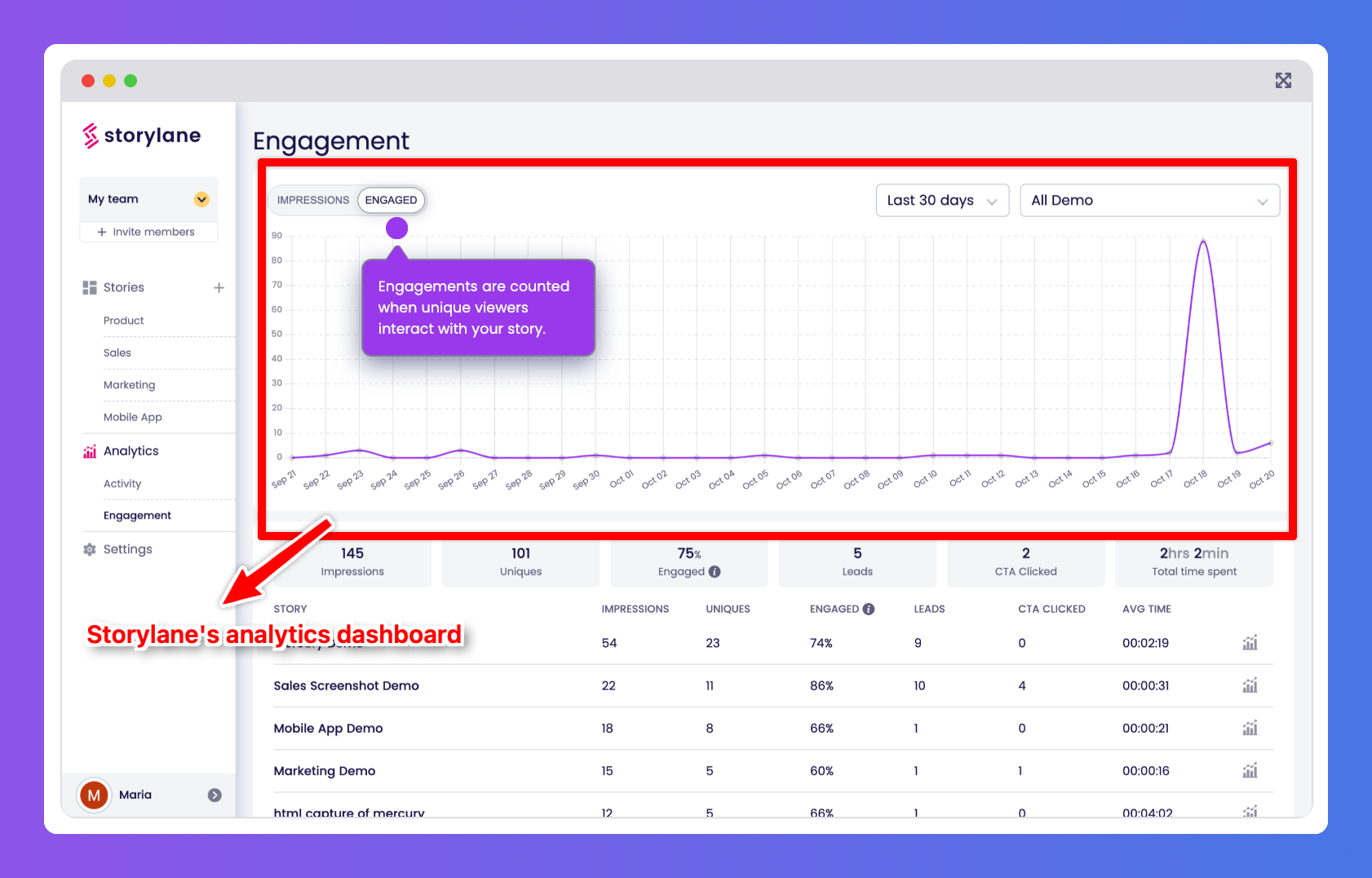1372x878 pixels.
Task: Sort by LEADS column header
Action: click(929, 609)
